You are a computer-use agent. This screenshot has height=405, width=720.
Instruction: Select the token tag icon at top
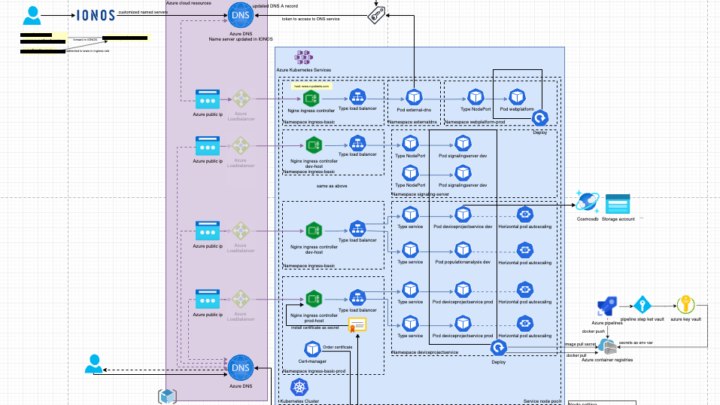click(377, 15)
